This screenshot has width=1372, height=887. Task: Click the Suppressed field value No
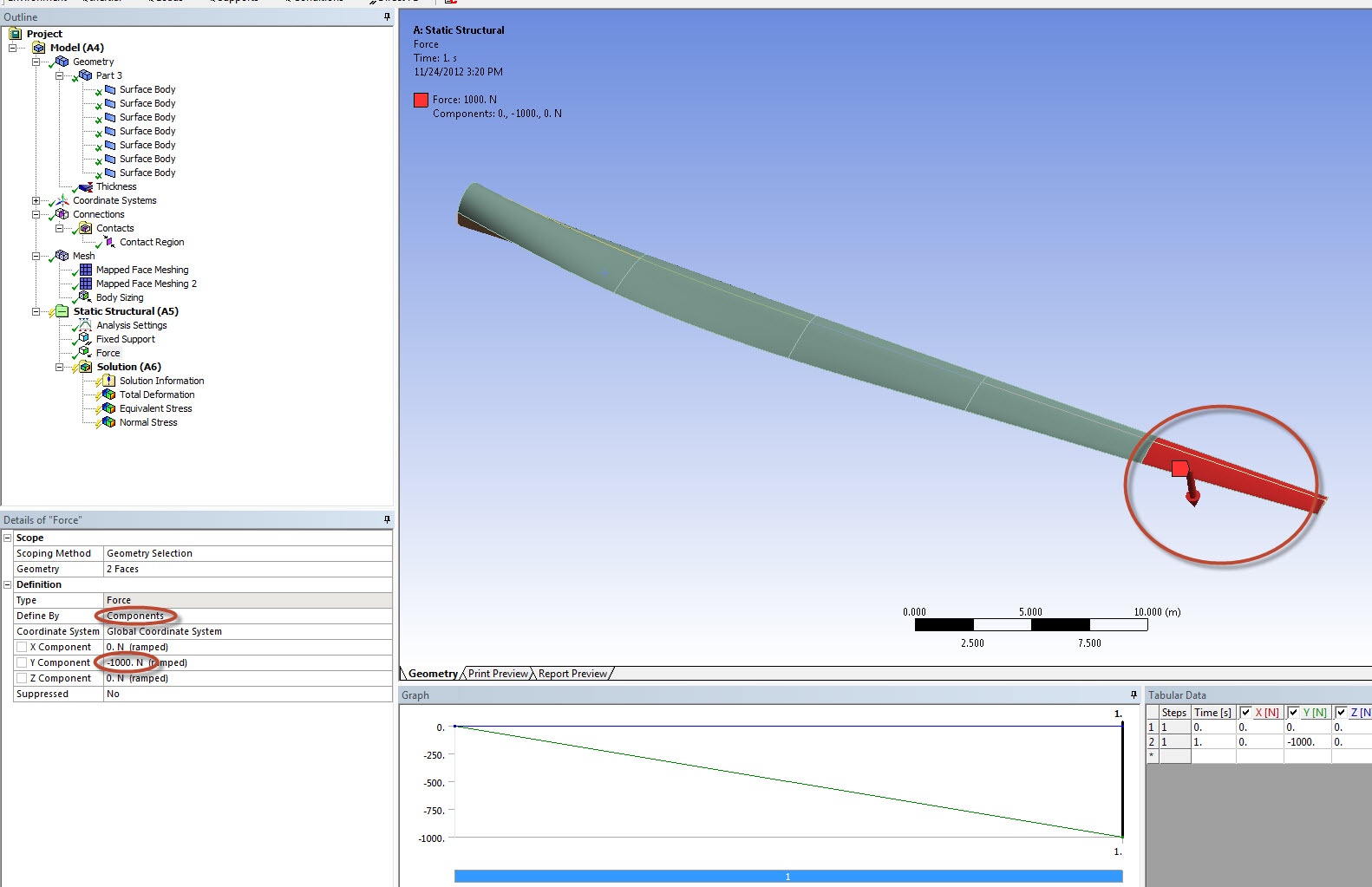click(248, 694)
